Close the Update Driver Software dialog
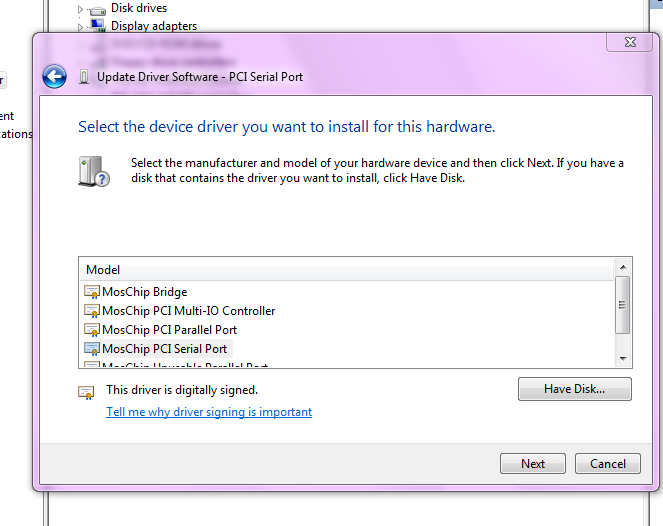663x526 pixels. (630, 42)
